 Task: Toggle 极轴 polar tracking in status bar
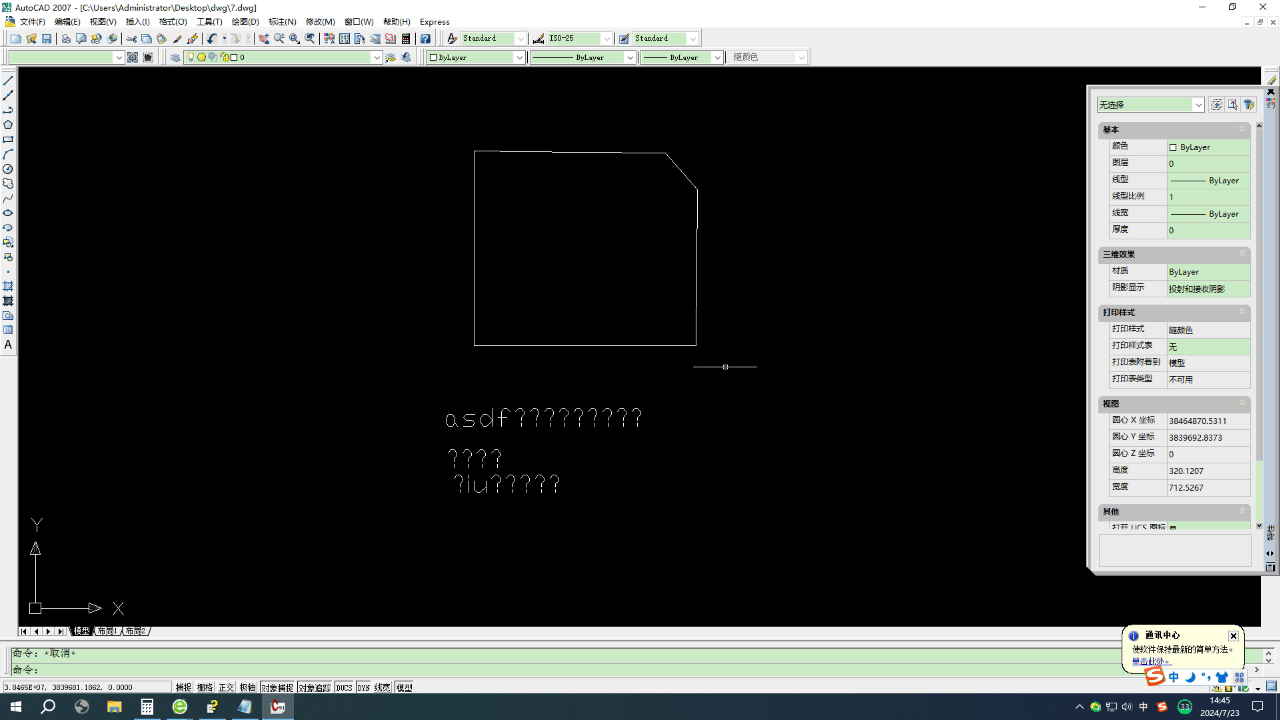coord(247,688)
